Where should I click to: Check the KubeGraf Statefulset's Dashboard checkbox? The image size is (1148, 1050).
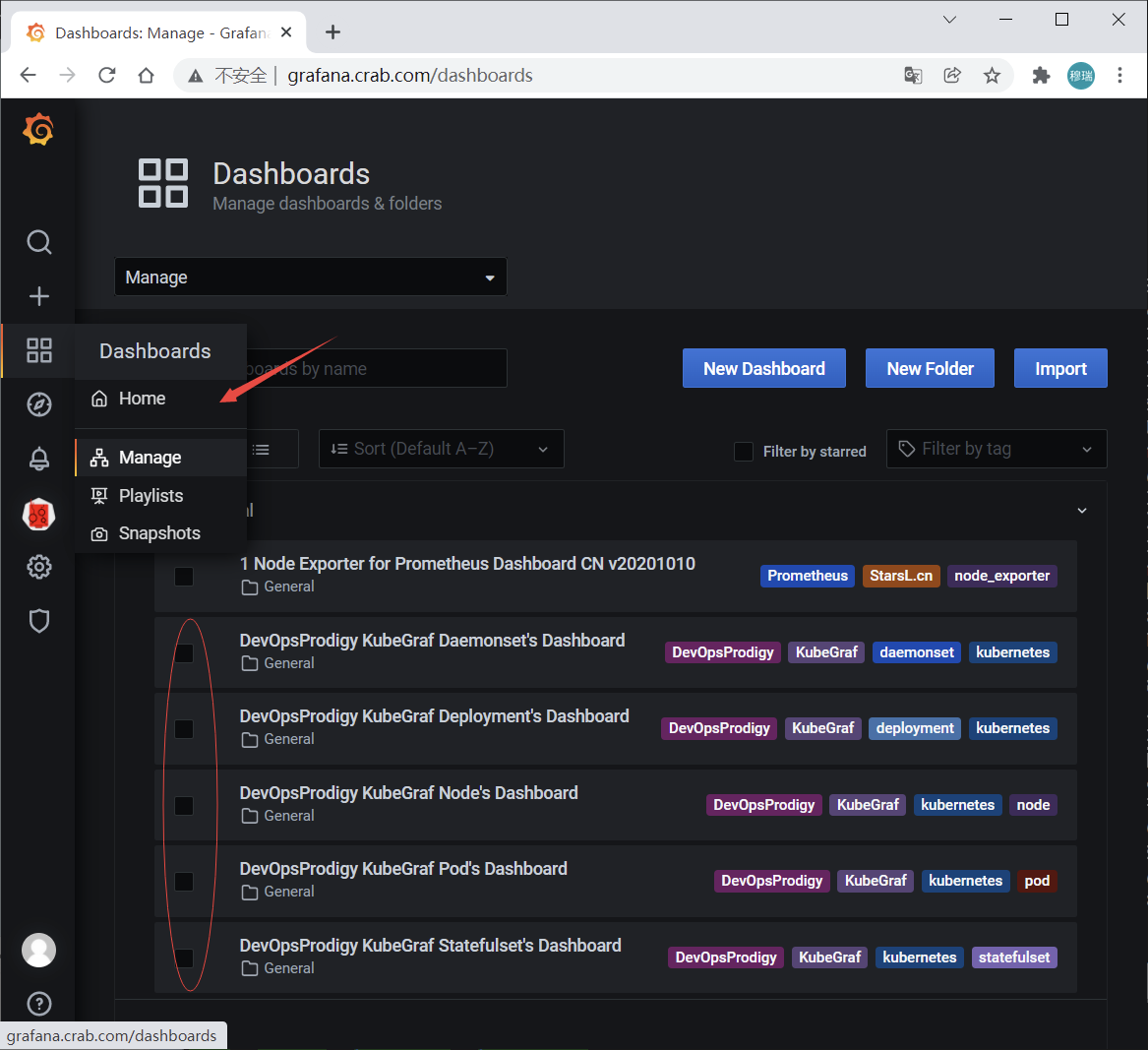(184, 957)
